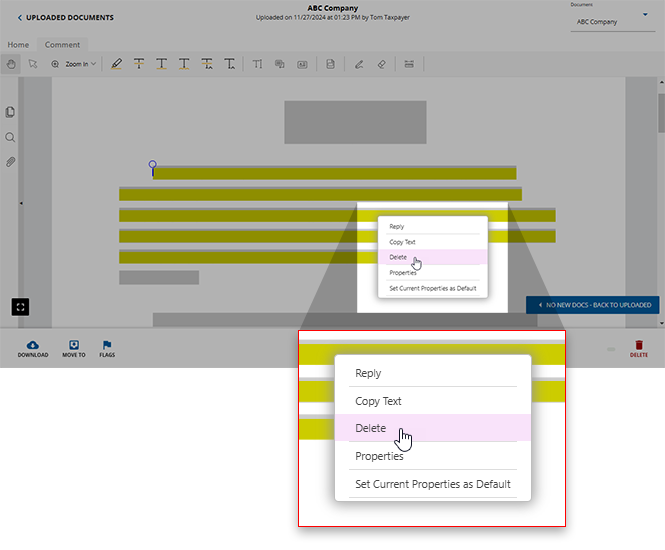Open the Zoom In dropdown
The height and width of the screenshot is (550, 665).
tap(80, 64)
